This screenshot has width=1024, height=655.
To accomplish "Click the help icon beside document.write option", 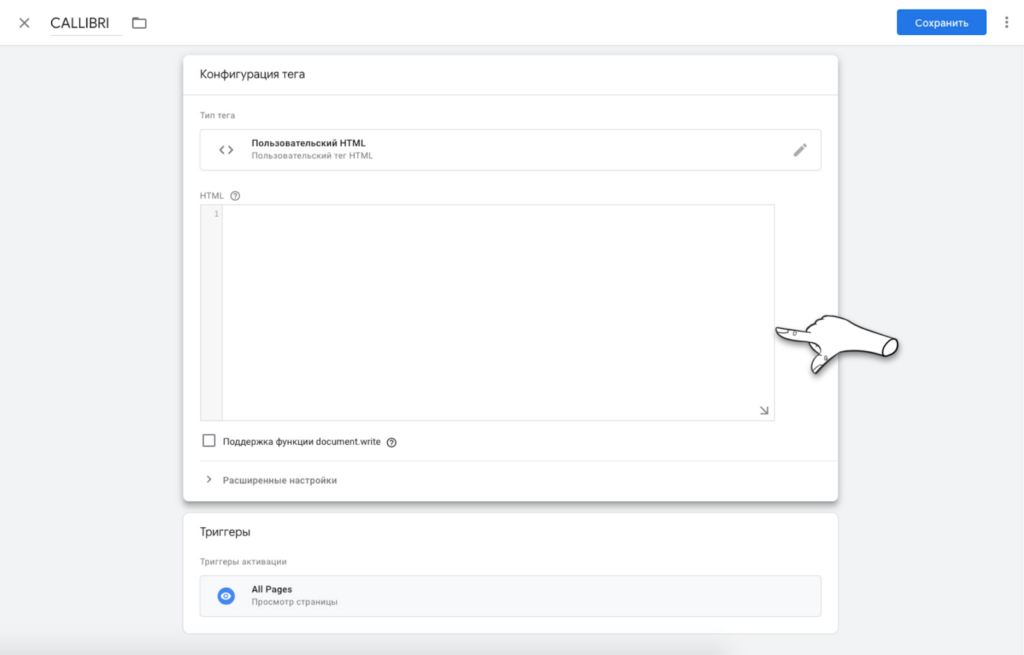I will (x=392, y=442).
